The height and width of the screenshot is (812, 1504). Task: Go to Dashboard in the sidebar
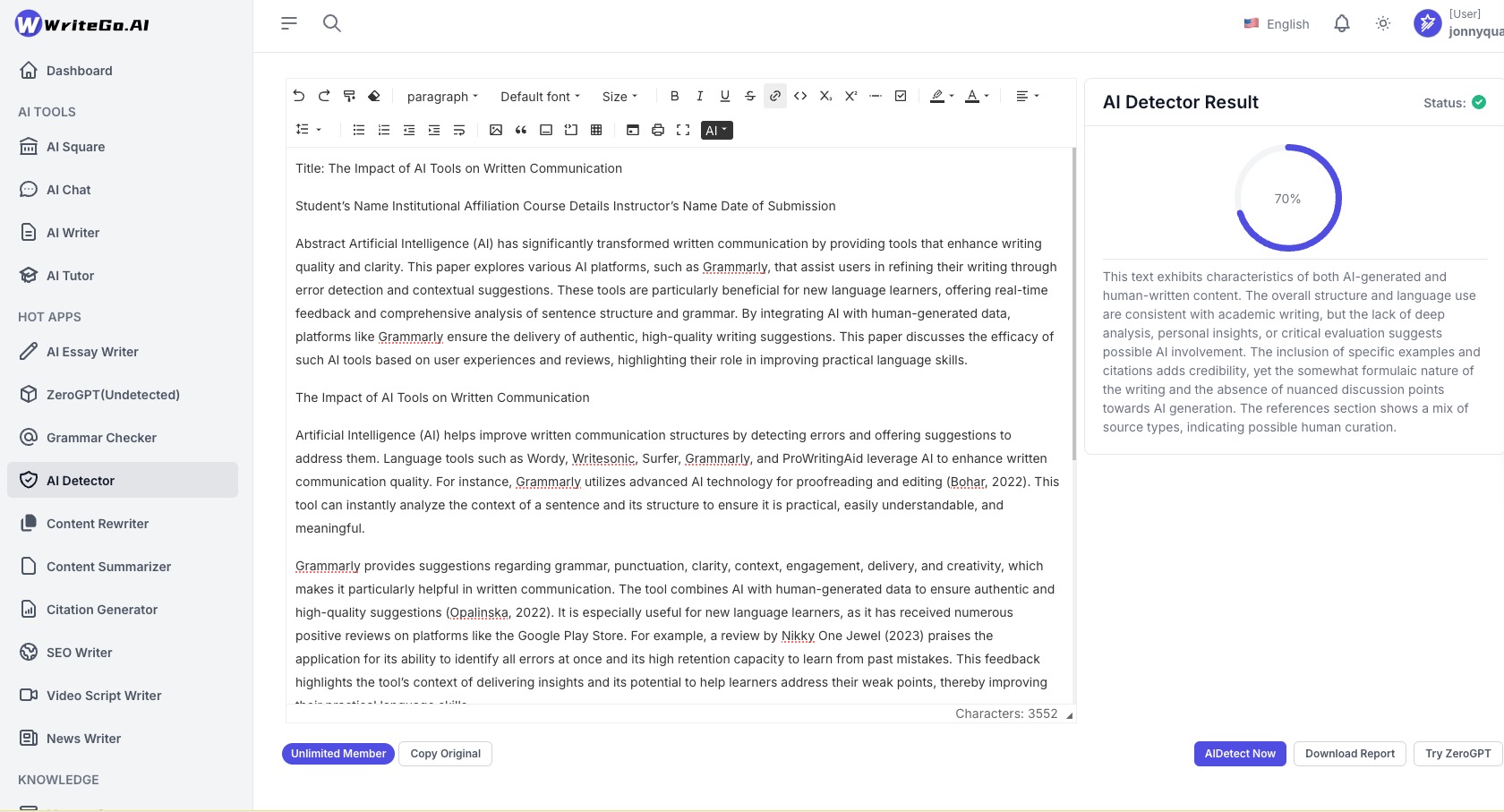click(123, 71)
